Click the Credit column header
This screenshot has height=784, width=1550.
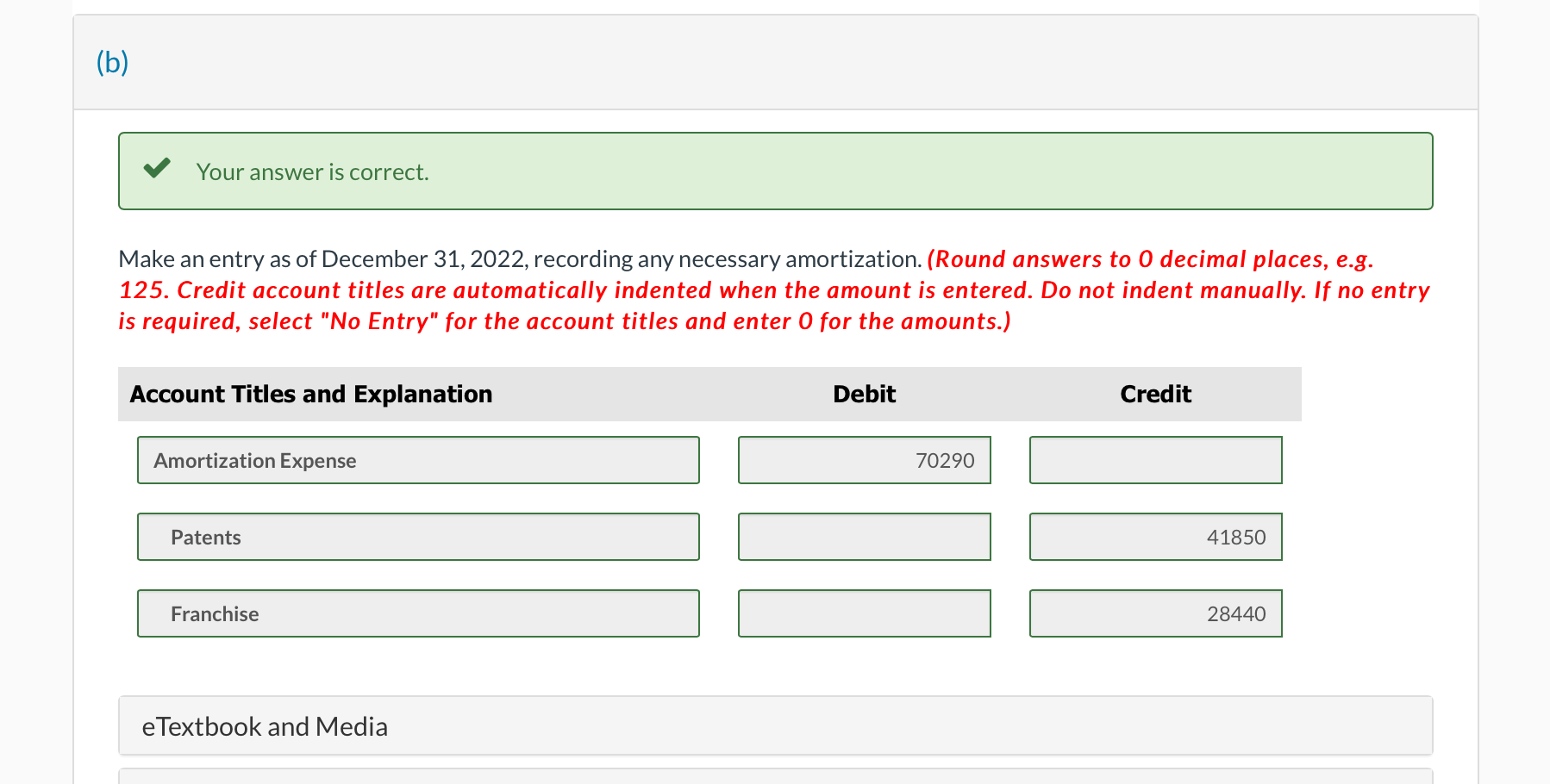pos(1155,394)
